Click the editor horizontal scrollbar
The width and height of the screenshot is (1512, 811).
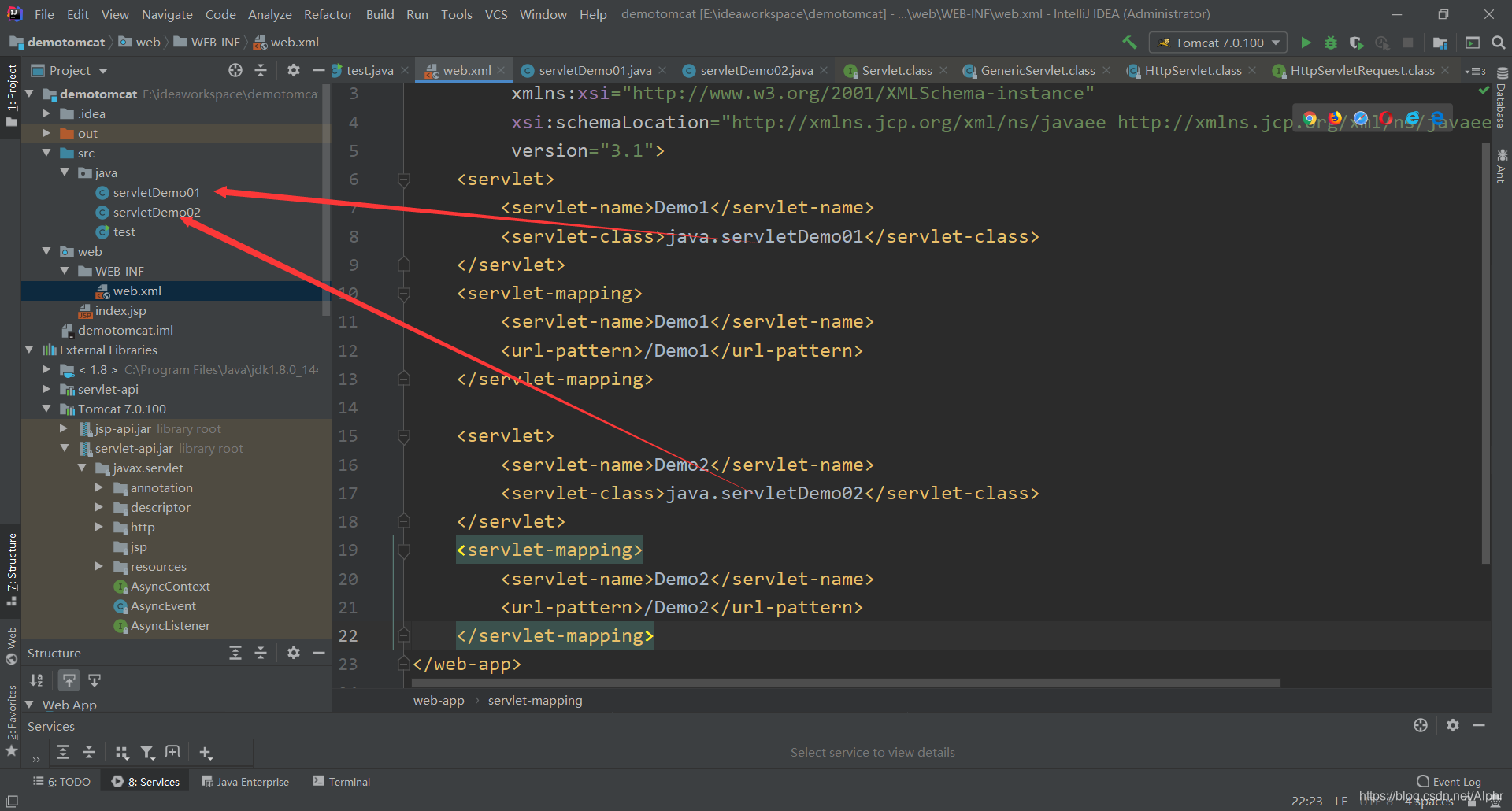847,683
